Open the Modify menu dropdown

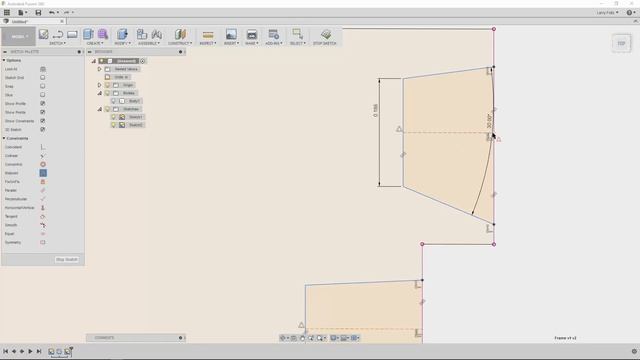click(x=122, y=43)
